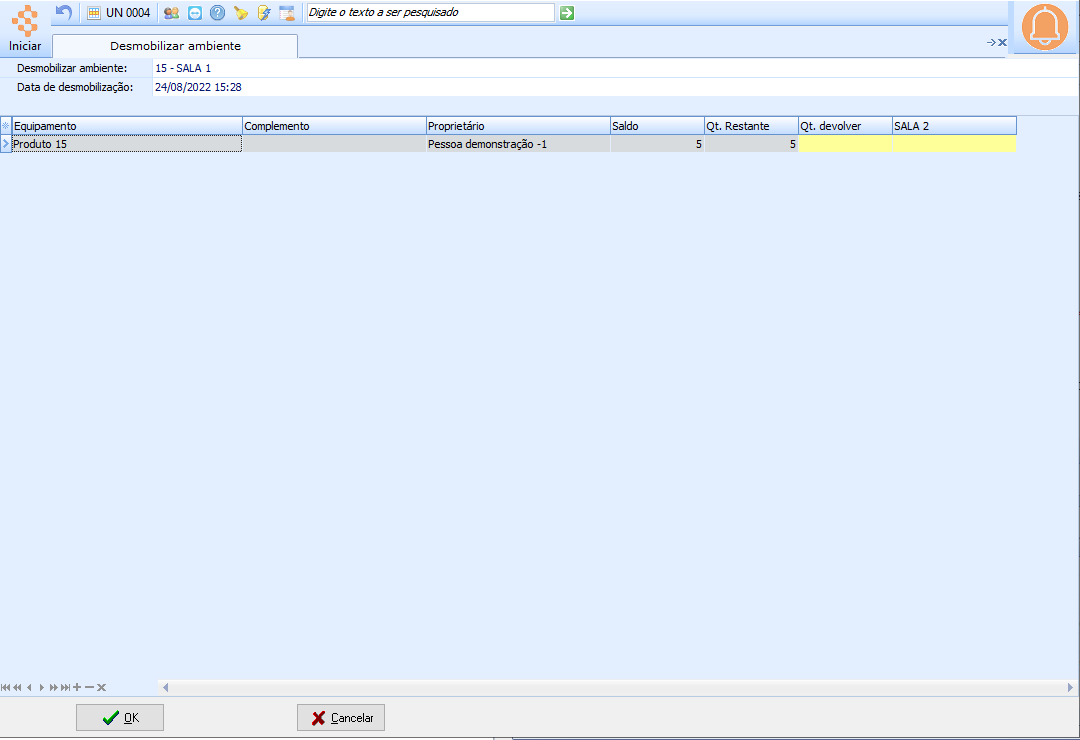
Task: Open help via the question mark icon
Action: click(x=218, y=12)
